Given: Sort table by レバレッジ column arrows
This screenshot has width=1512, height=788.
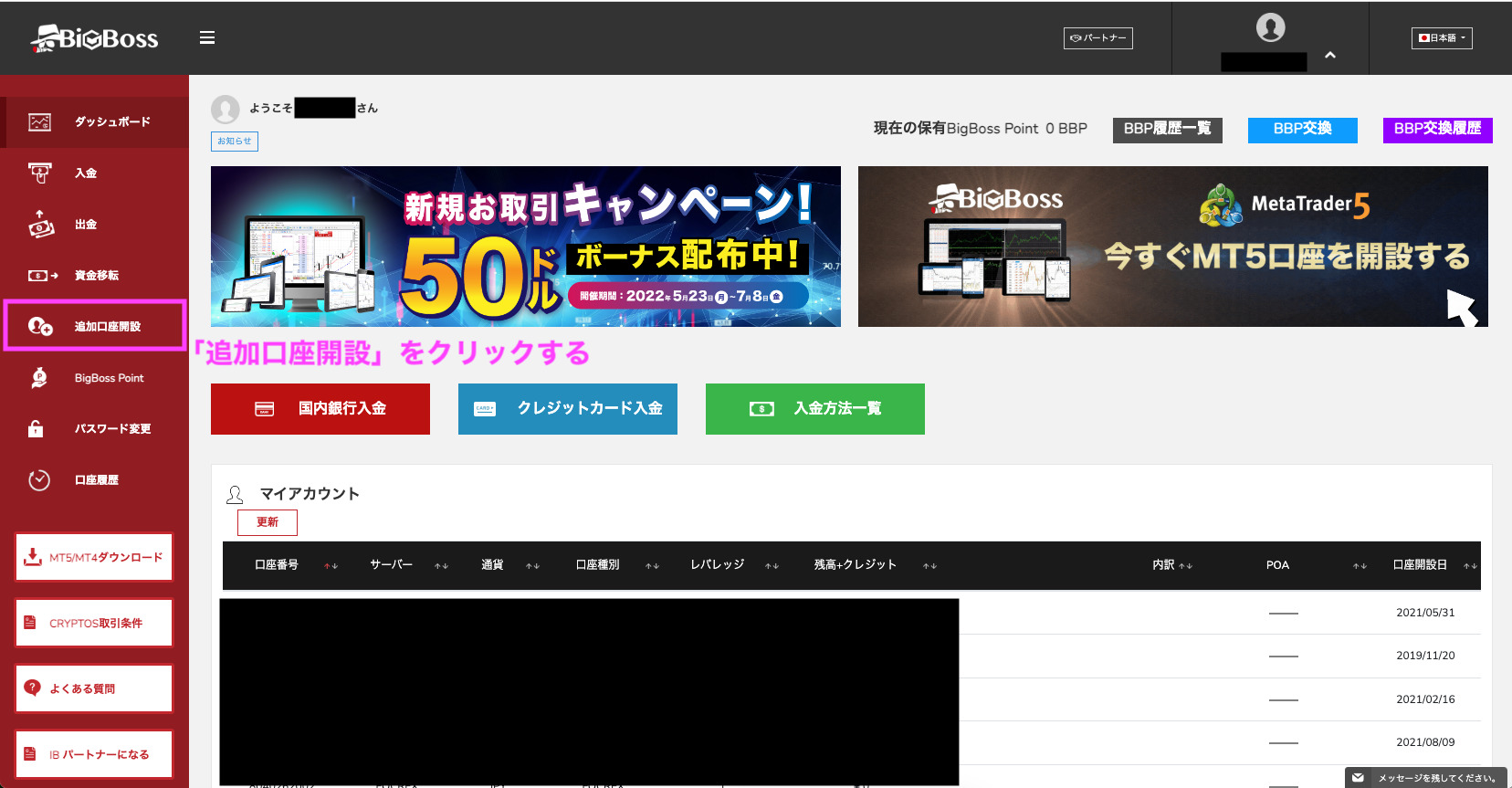Looking at the screenshot, I should coord(772,566).
